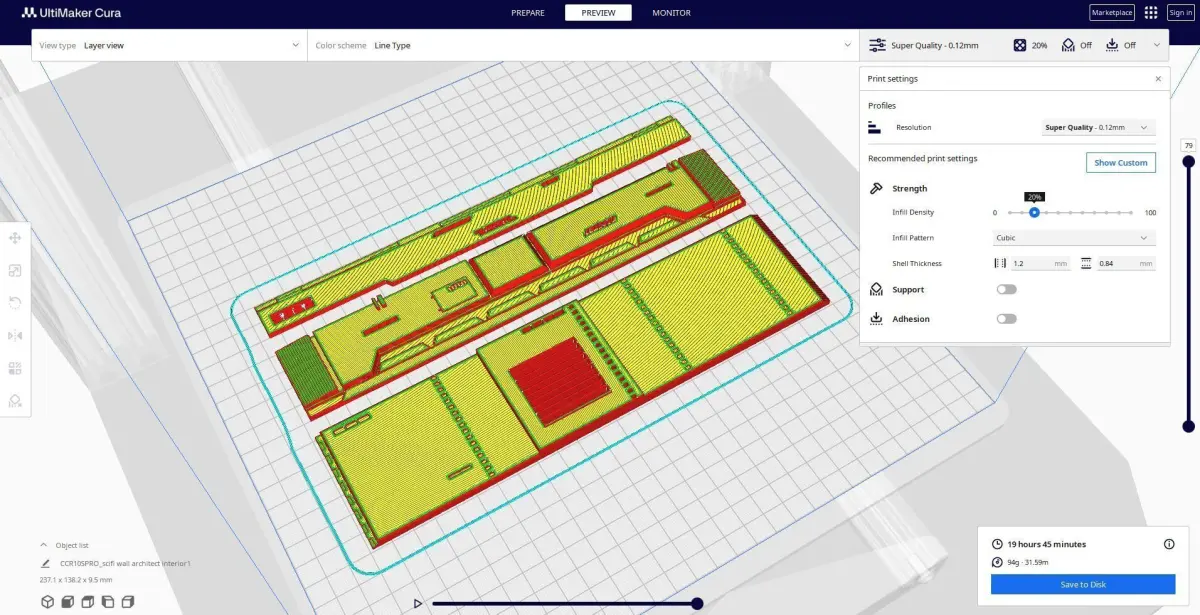The image size is (1200, 615).
Task: Click the Infill Density slider handle
Action: 1034,212
